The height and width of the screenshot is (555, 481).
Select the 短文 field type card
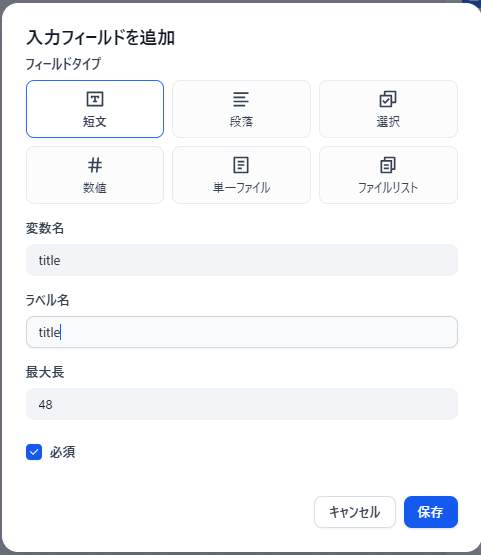tap(95, 109)
